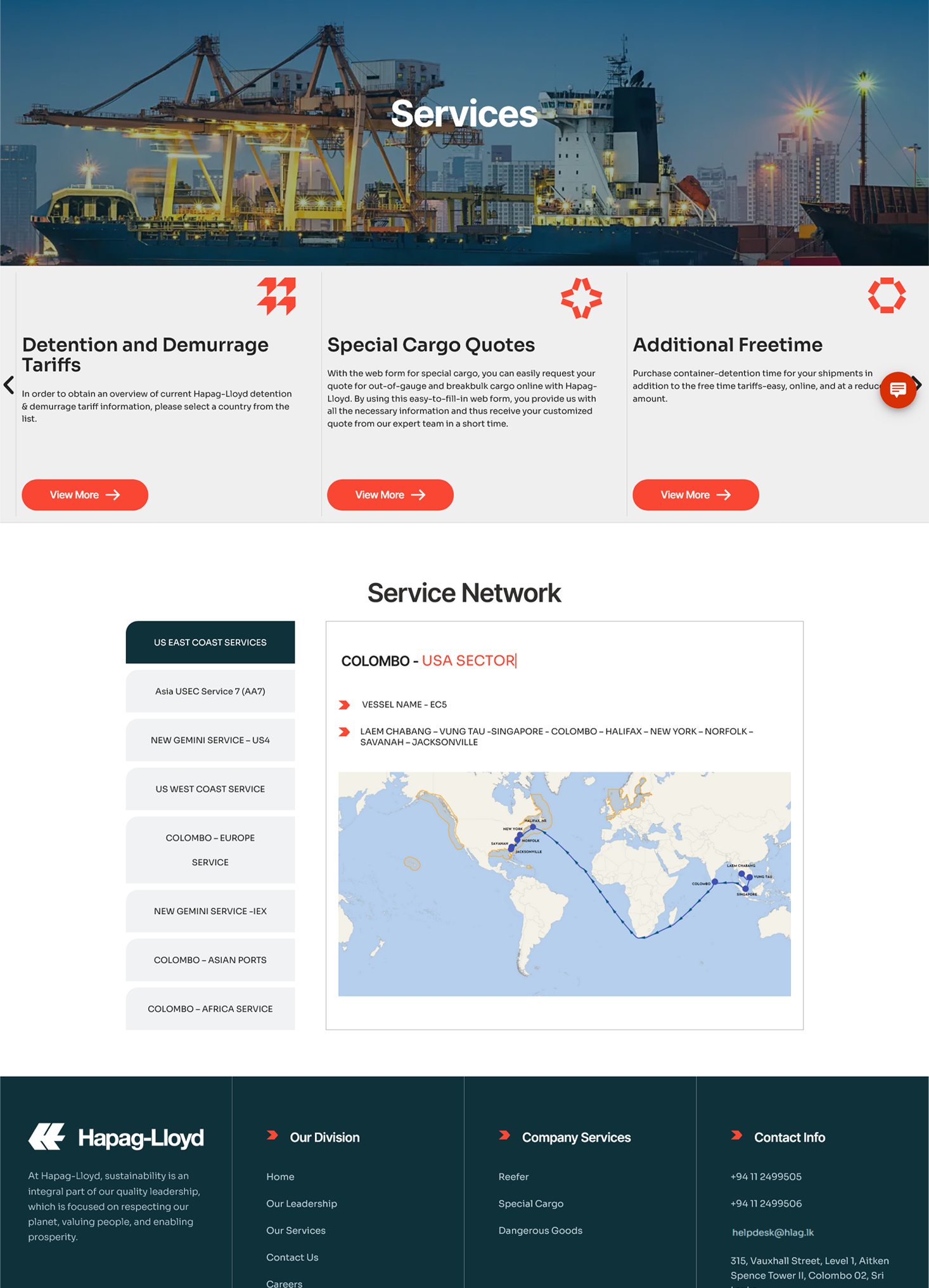Click the Special Cargo Quotes heading
The width and height of the screenshot is (929, 1288).
431,345
